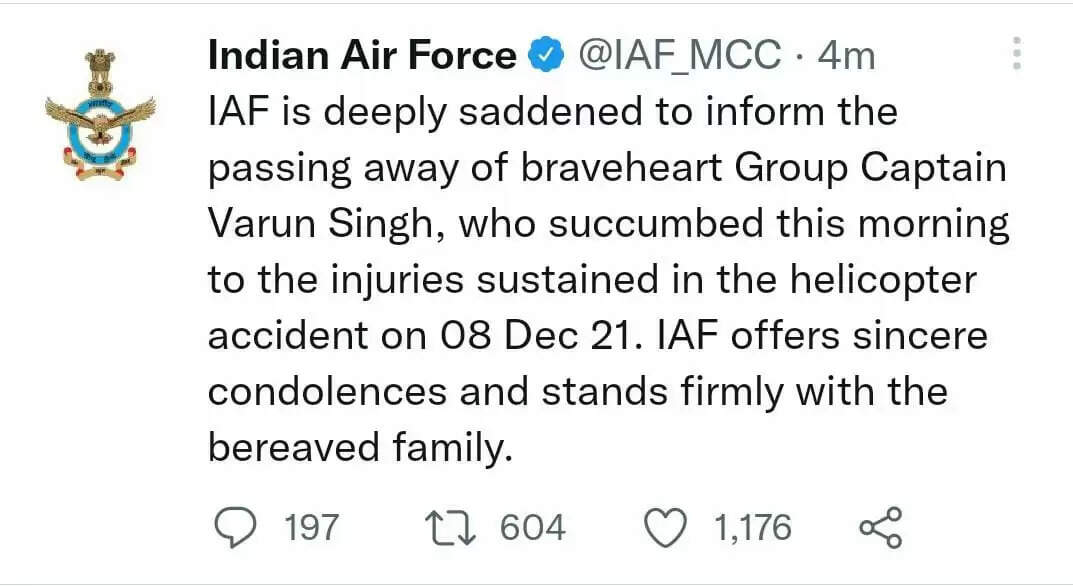This screenshot has width=1073, height=586.
Task: Click the 4m timestamp
Action: (847, 55)
